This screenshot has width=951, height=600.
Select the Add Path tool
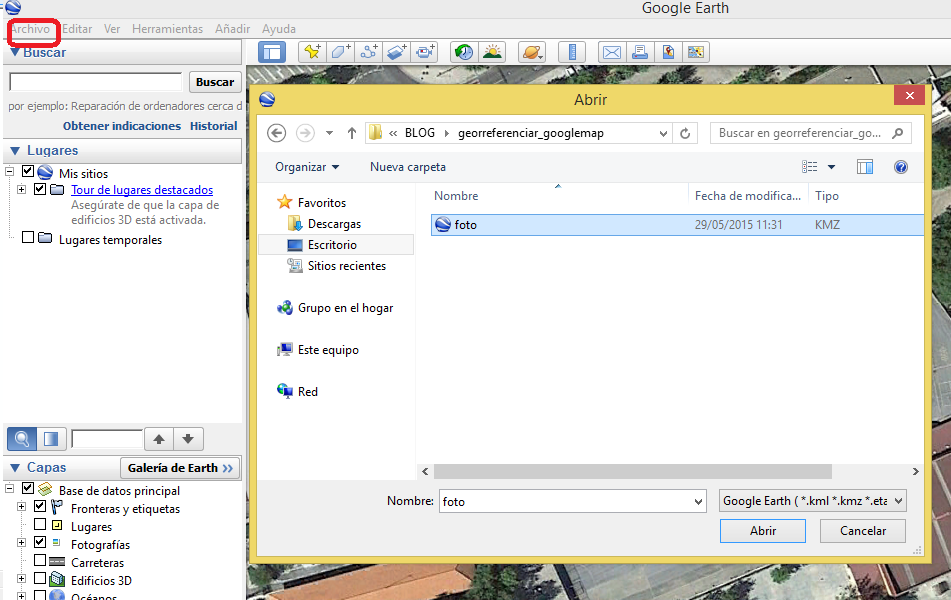click(x=368, y=52)
